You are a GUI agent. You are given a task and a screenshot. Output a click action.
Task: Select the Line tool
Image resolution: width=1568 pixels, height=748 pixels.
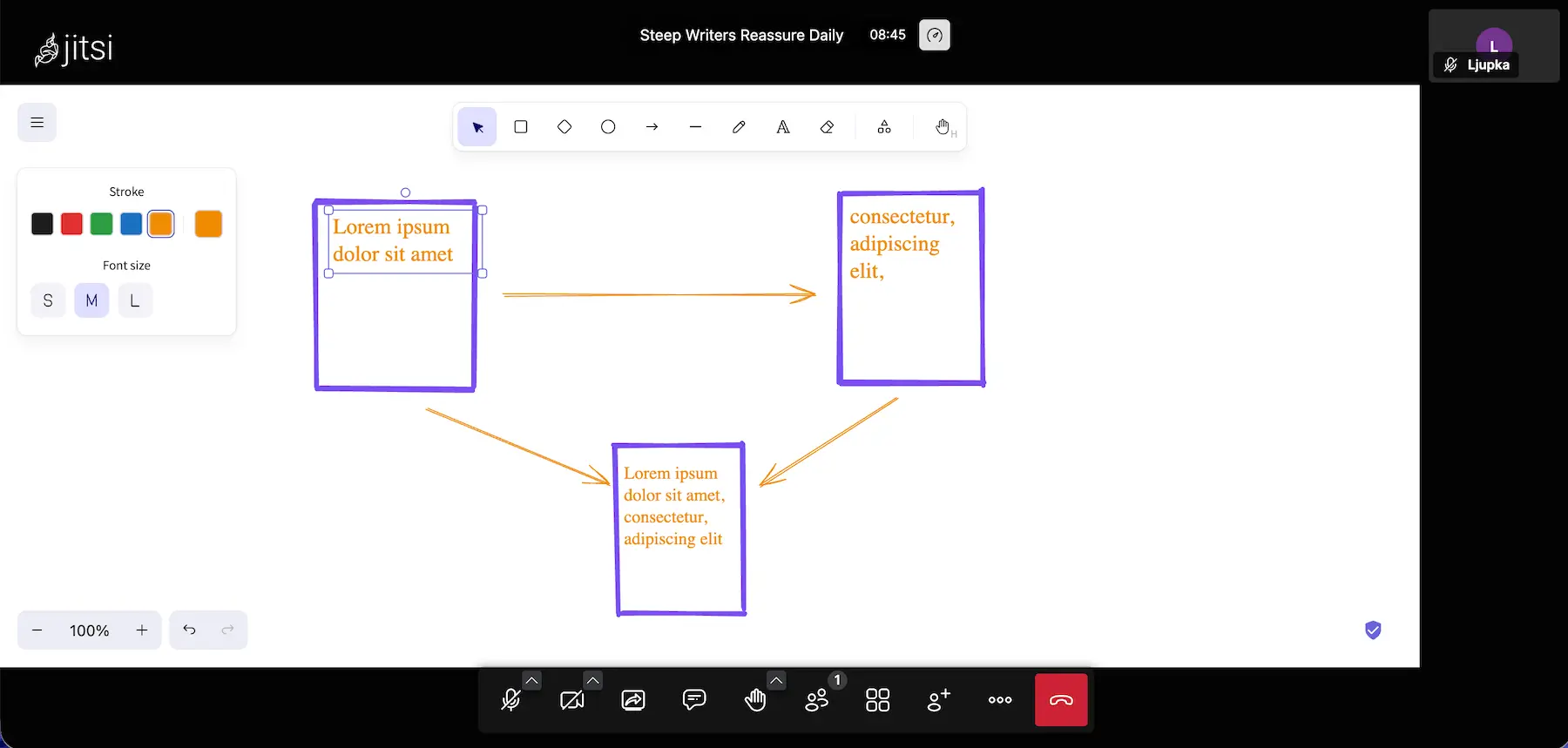[695, 127]
